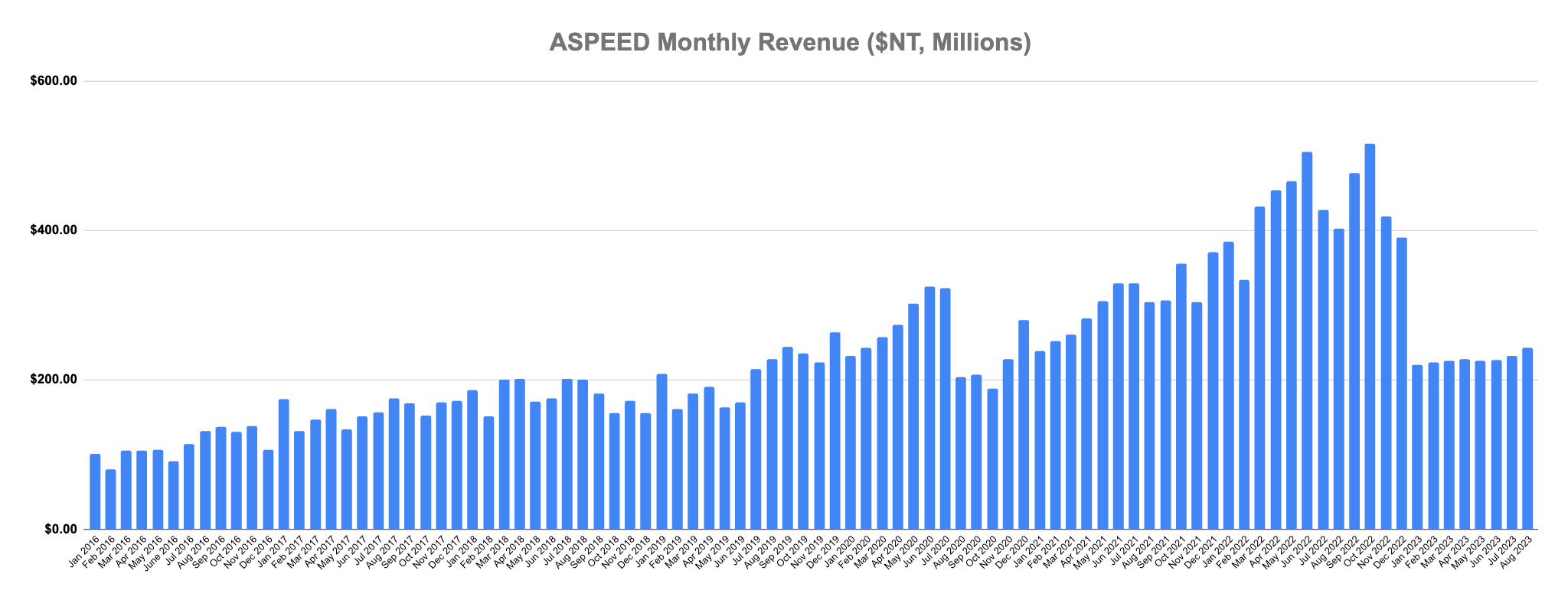Image resolution: width=1568 pixels, height=600 pixels.
Task: Select the Nov 2022 x-axis label
Action: point(1374,551)
